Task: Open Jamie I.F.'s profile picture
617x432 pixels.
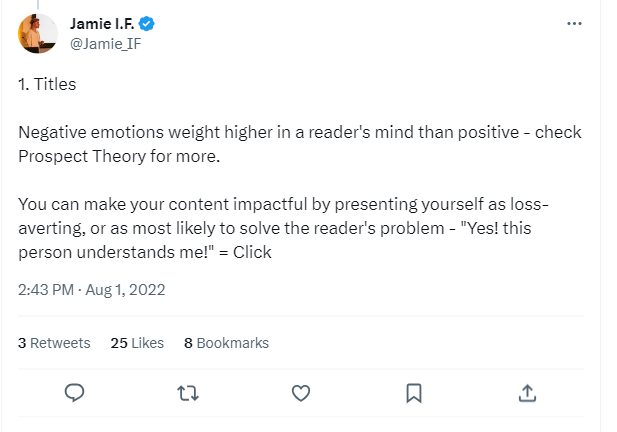Action: click(x=38, y=33)
